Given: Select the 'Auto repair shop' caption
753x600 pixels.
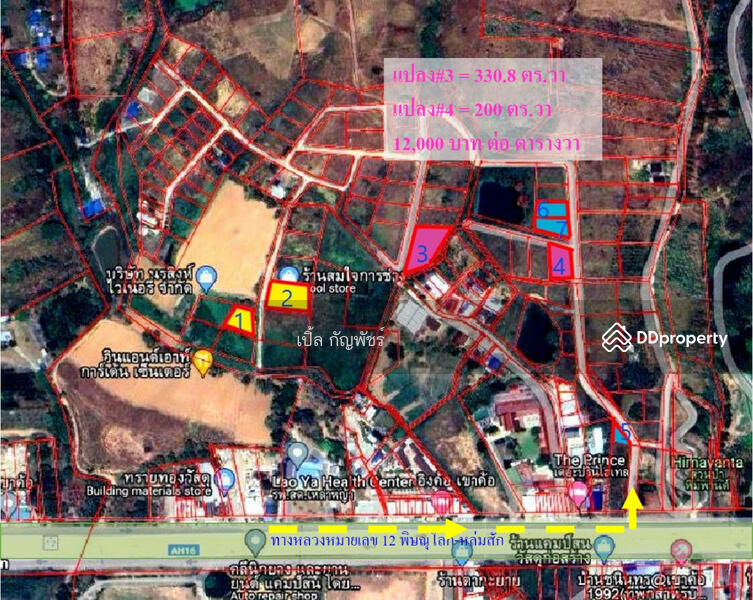Looking at the screenshot, I should pos(274,596).
